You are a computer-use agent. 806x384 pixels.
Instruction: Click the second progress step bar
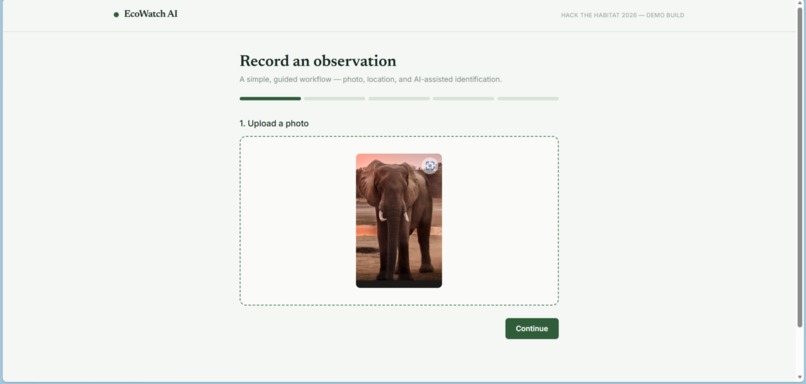(x=335, y=99)
